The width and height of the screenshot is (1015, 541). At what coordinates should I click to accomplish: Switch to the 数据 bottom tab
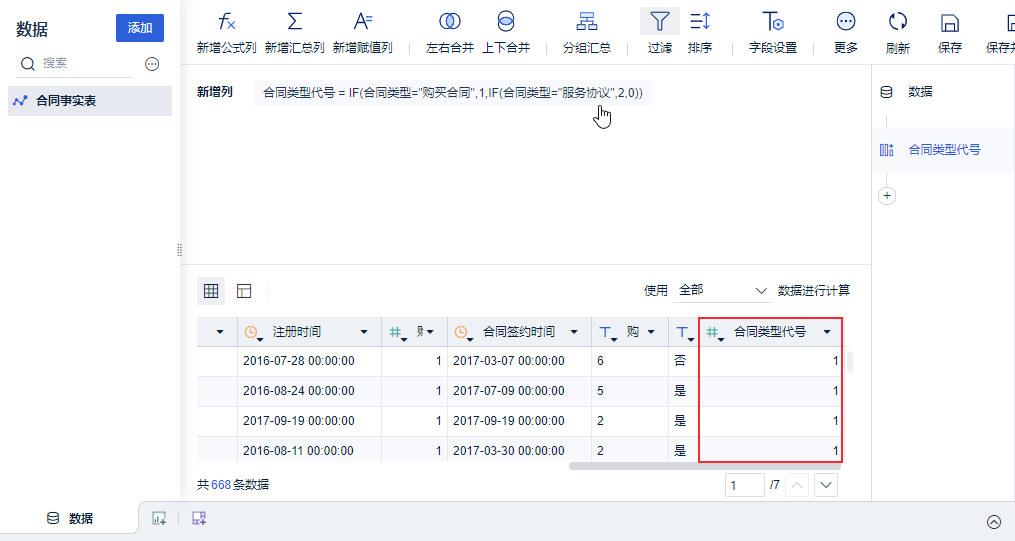coord(70,518)
